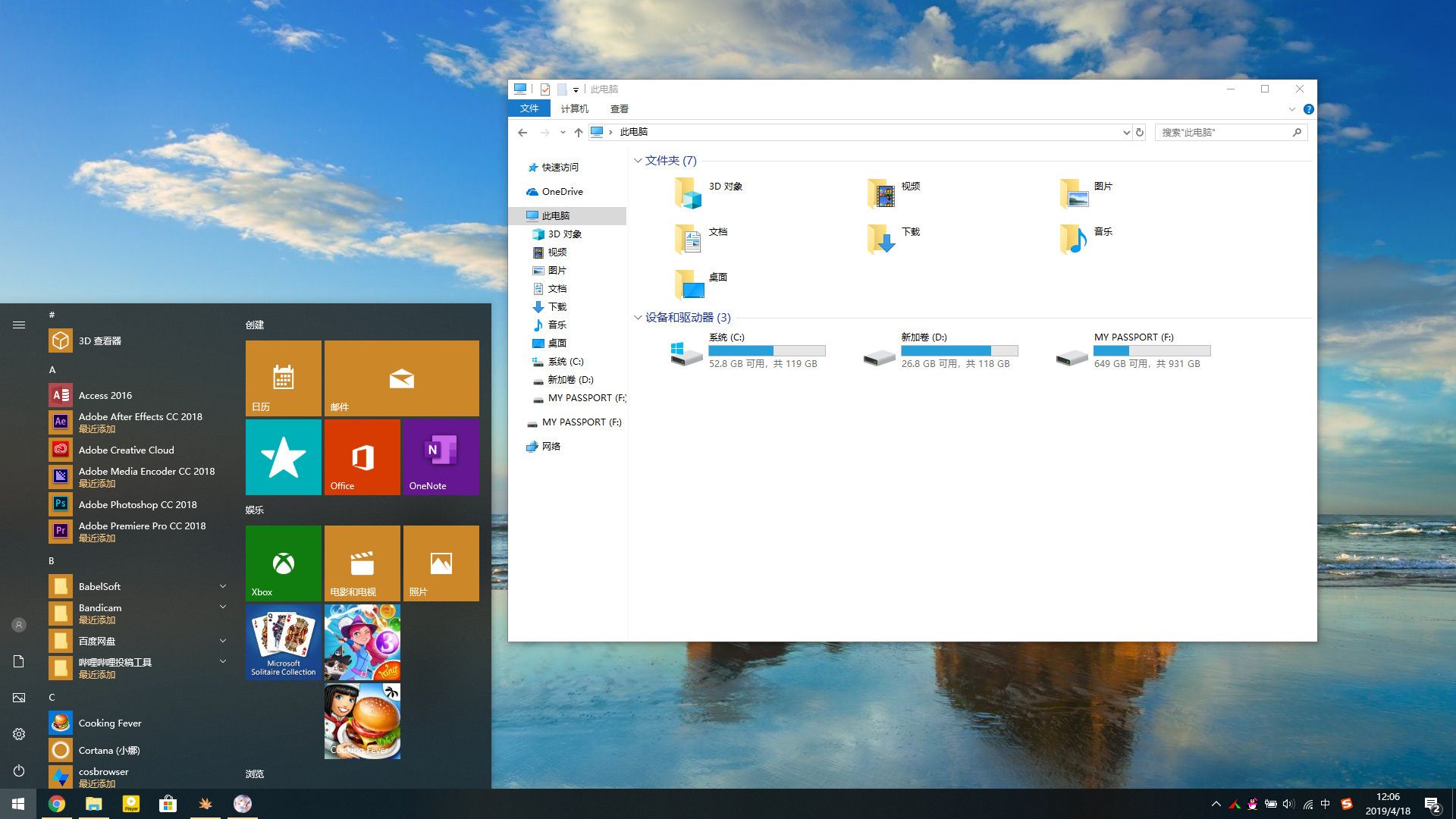The width and height of the screenshot is (1456, 819).
Task: Expand the Start menu hamburger button
Action: [x=19, y=325]
